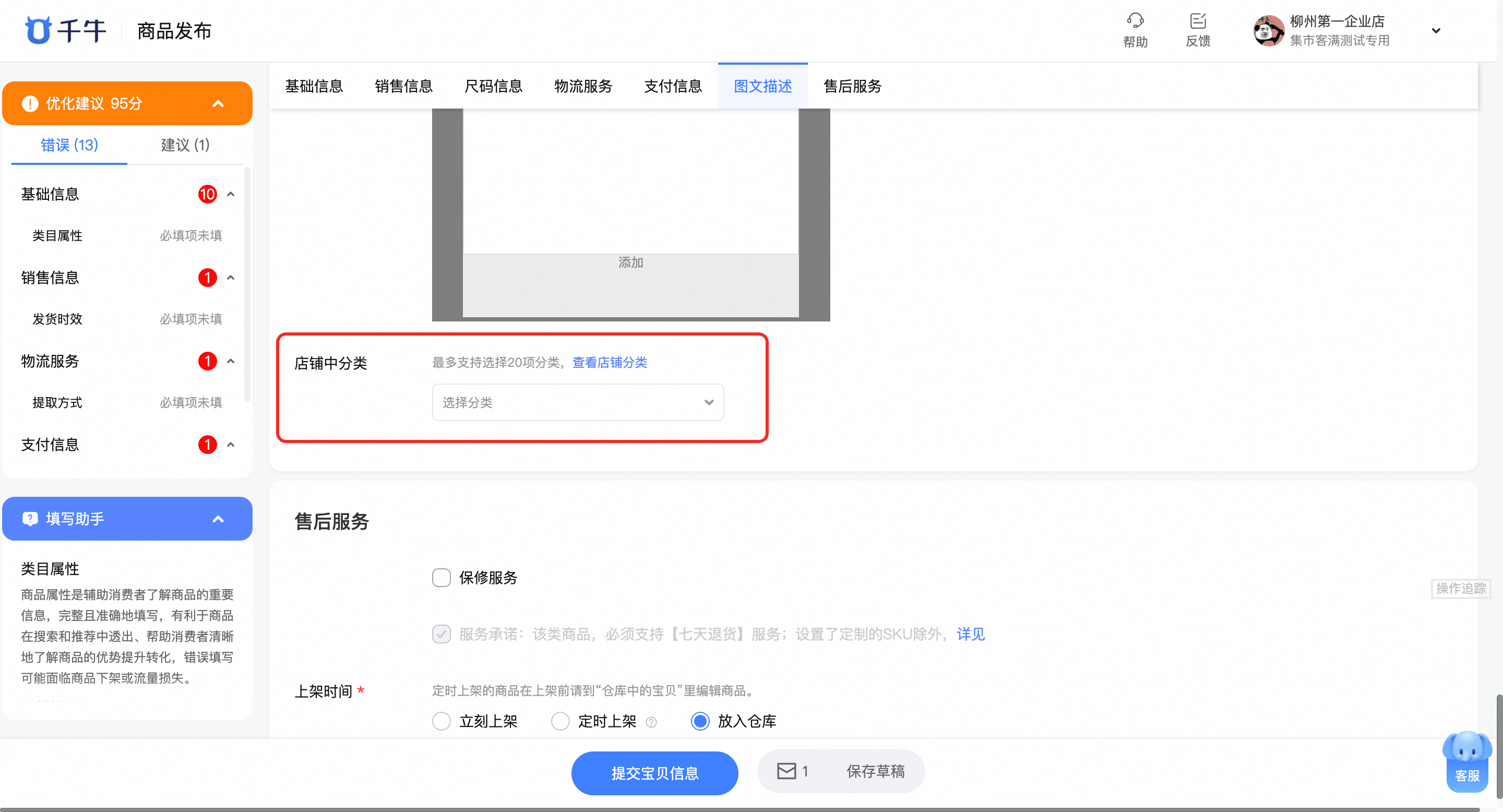Viewport: 1503px width, 812px height.
Task: Click the 服务承诺 disabled checkbox
Action: tap(441, 634)
